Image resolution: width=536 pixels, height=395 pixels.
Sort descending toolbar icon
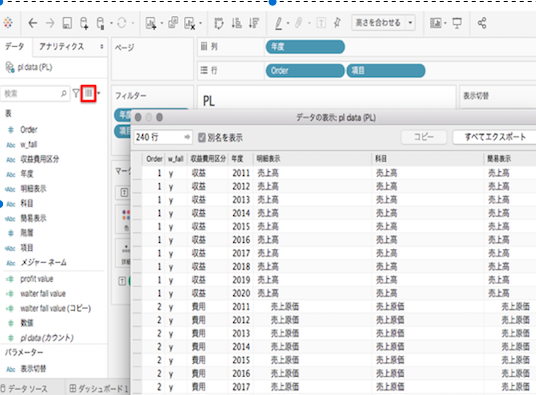point(254,23)
